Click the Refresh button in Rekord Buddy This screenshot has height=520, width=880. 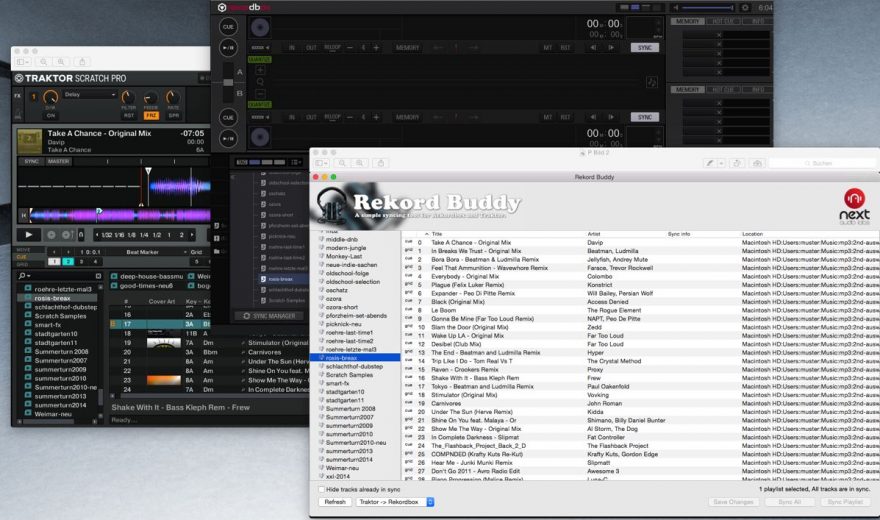334,502
